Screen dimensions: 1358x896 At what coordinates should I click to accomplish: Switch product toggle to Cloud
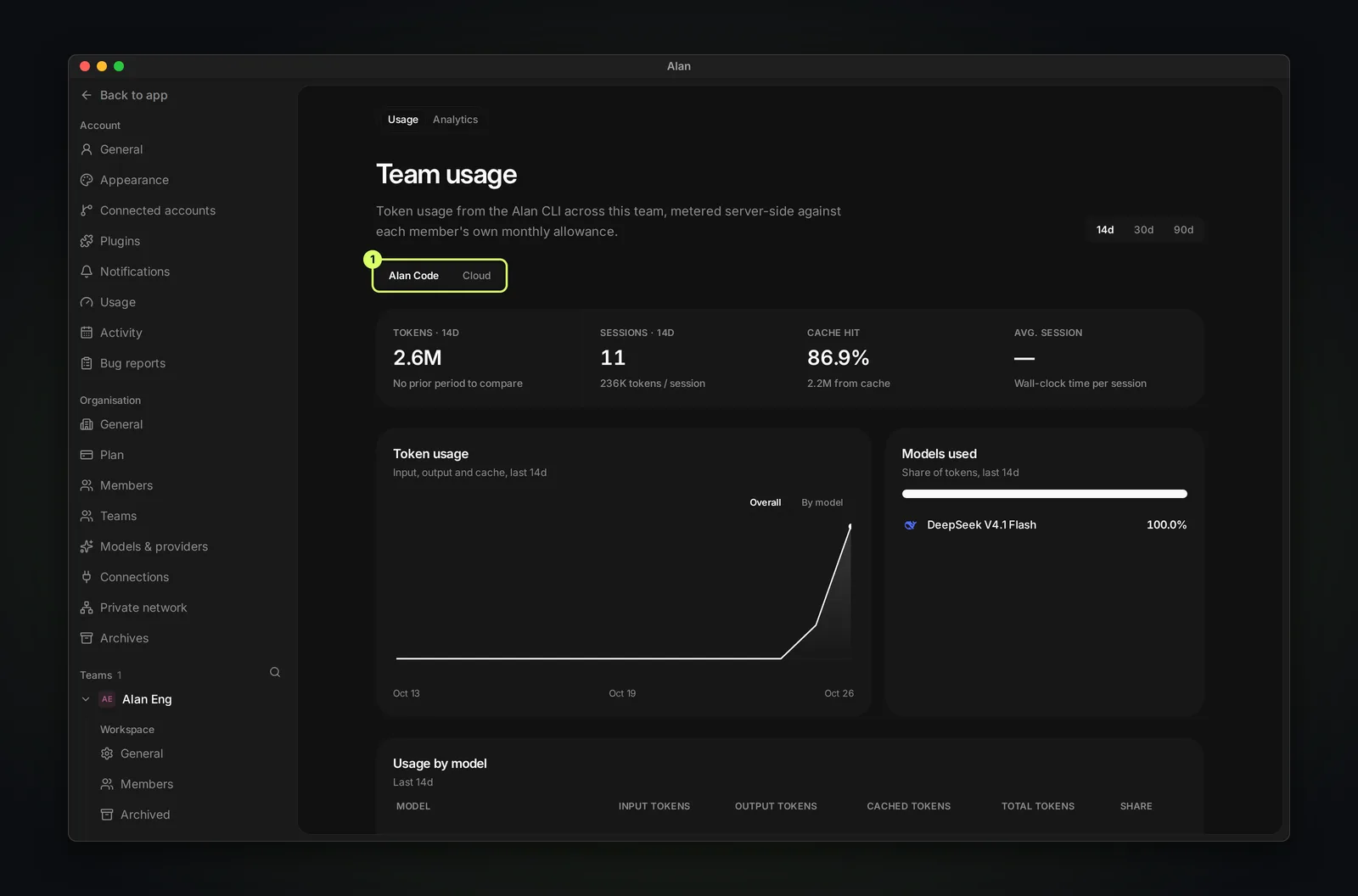coord(476,276)
